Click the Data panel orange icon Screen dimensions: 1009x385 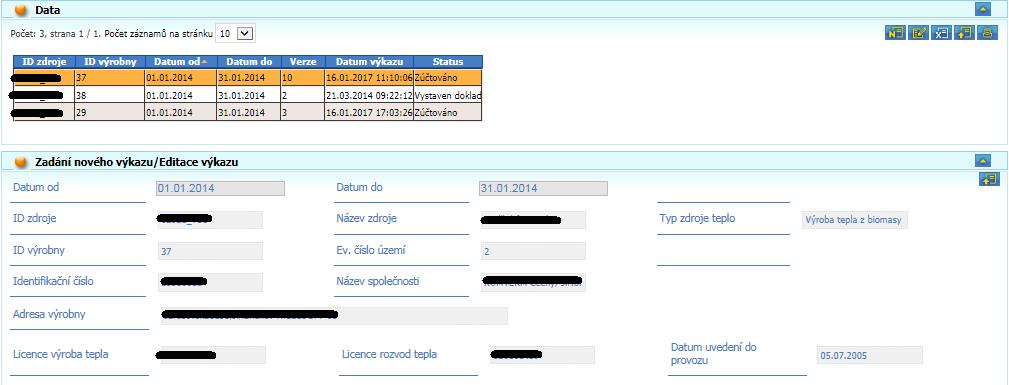point(21,10)
